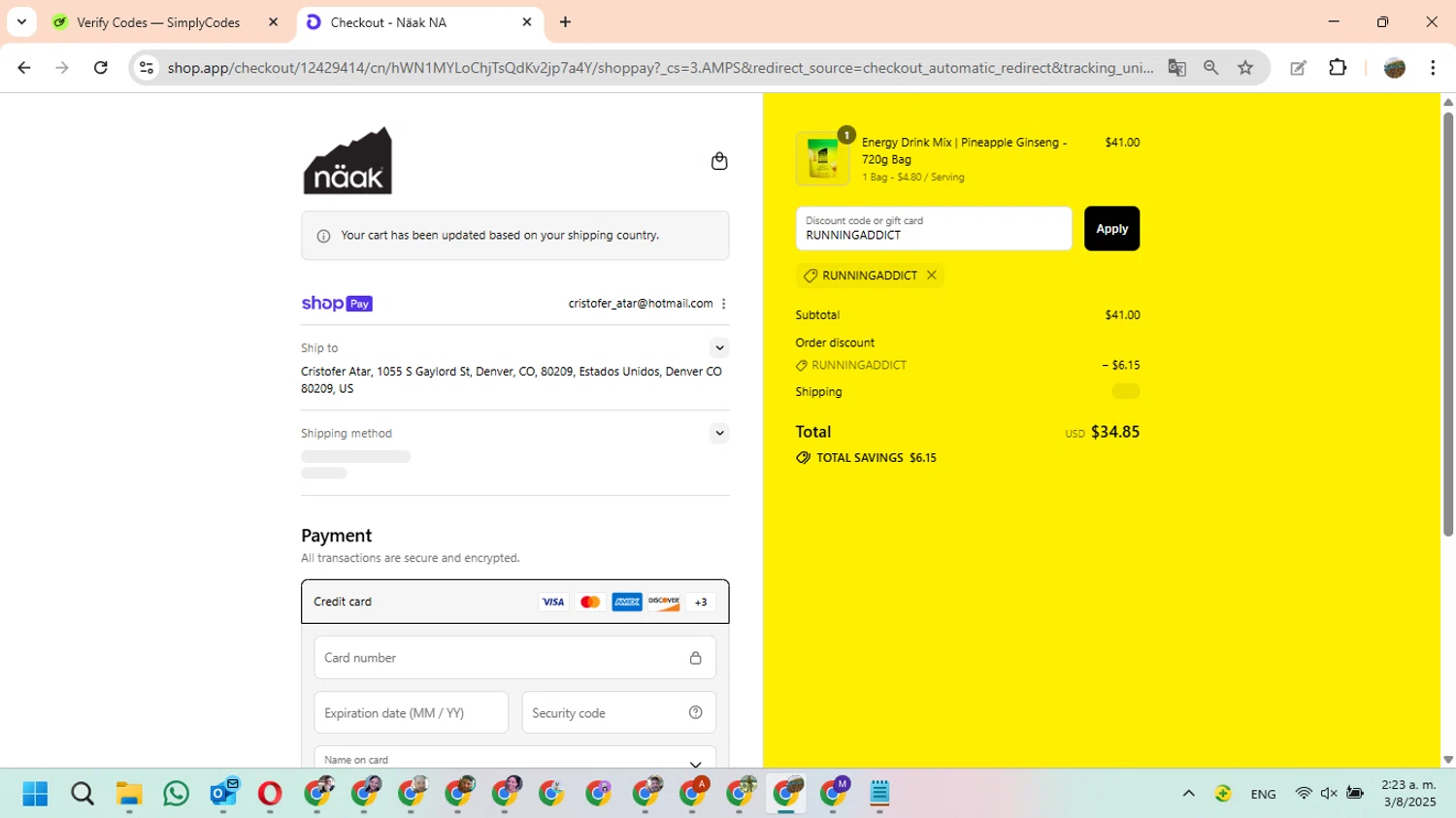Click the Näak logo
The width and height of the screenshot is (1456, 818).
point(347,160)
